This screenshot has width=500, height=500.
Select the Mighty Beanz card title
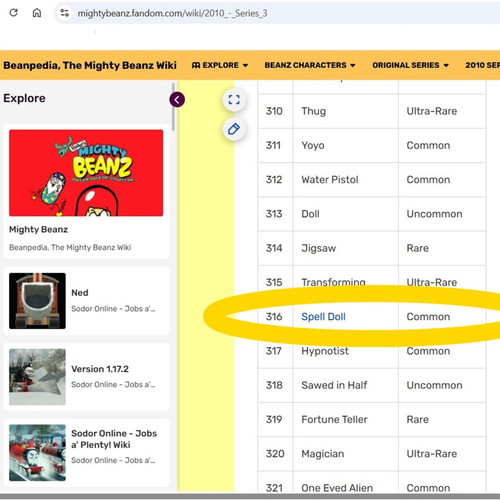[38, 230]
